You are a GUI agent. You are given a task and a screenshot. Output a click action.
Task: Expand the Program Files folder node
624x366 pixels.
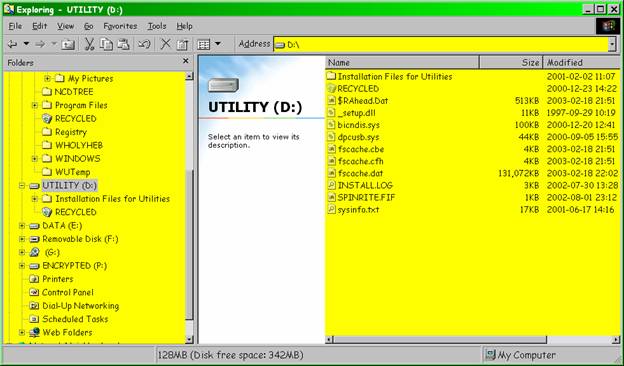pyautogui.click(x=35, y=105)
